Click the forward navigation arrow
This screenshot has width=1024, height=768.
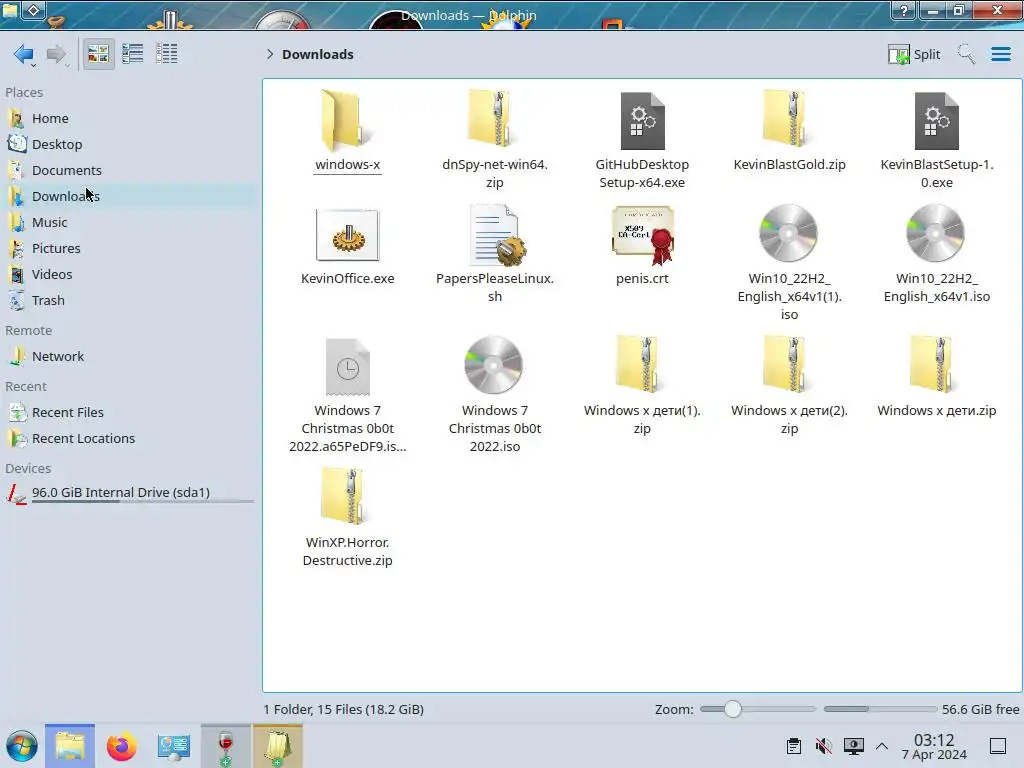click(57, 54)
